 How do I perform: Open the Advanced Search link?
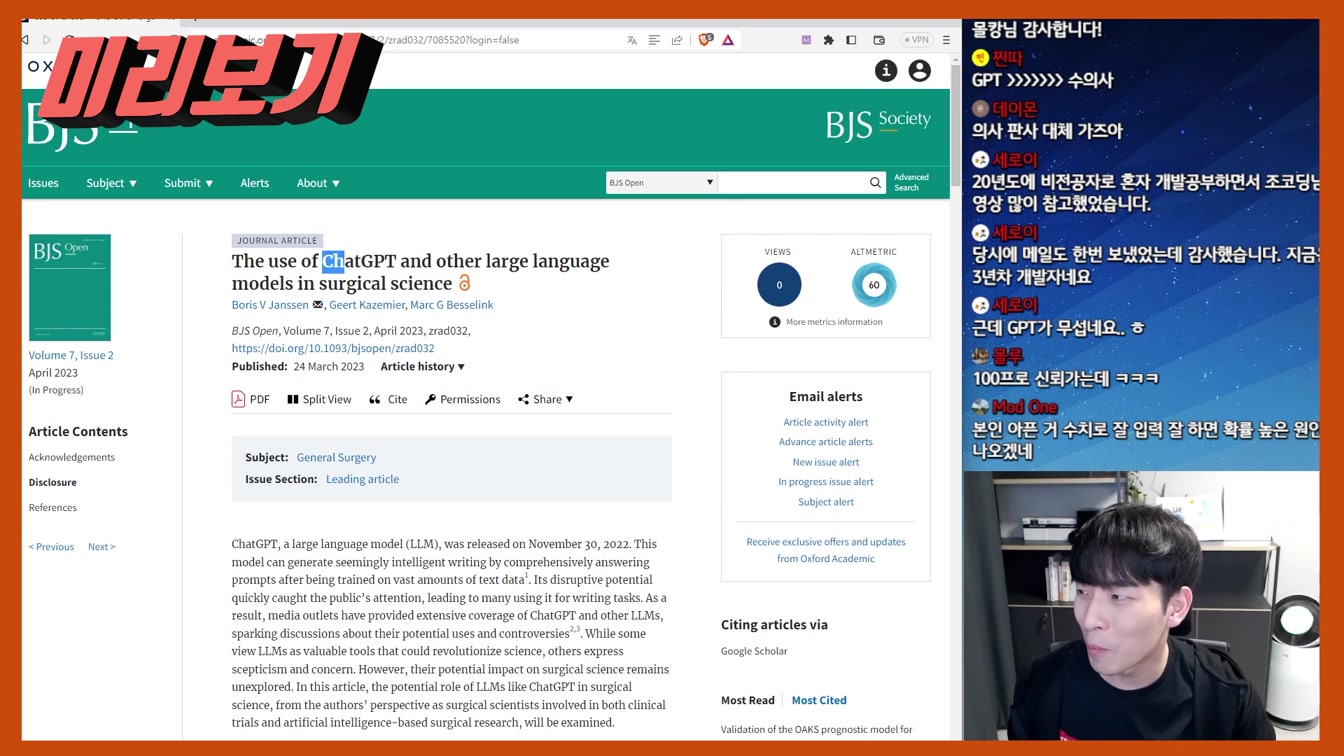(x=911, y=182)
